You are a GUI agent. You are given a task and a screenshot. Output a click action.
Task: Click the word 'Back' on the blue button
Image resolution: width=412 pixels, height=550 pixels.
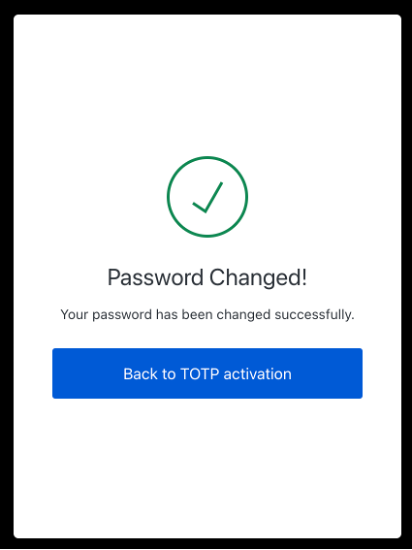140,374
